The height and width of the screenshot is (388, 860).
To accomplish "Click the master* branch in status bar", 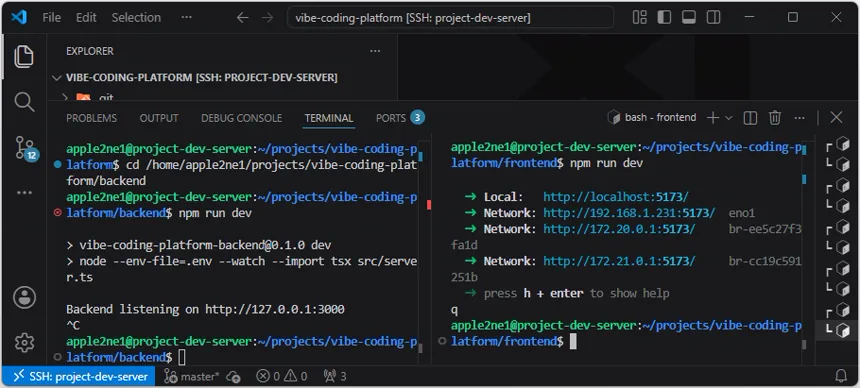I will (192, 376).
